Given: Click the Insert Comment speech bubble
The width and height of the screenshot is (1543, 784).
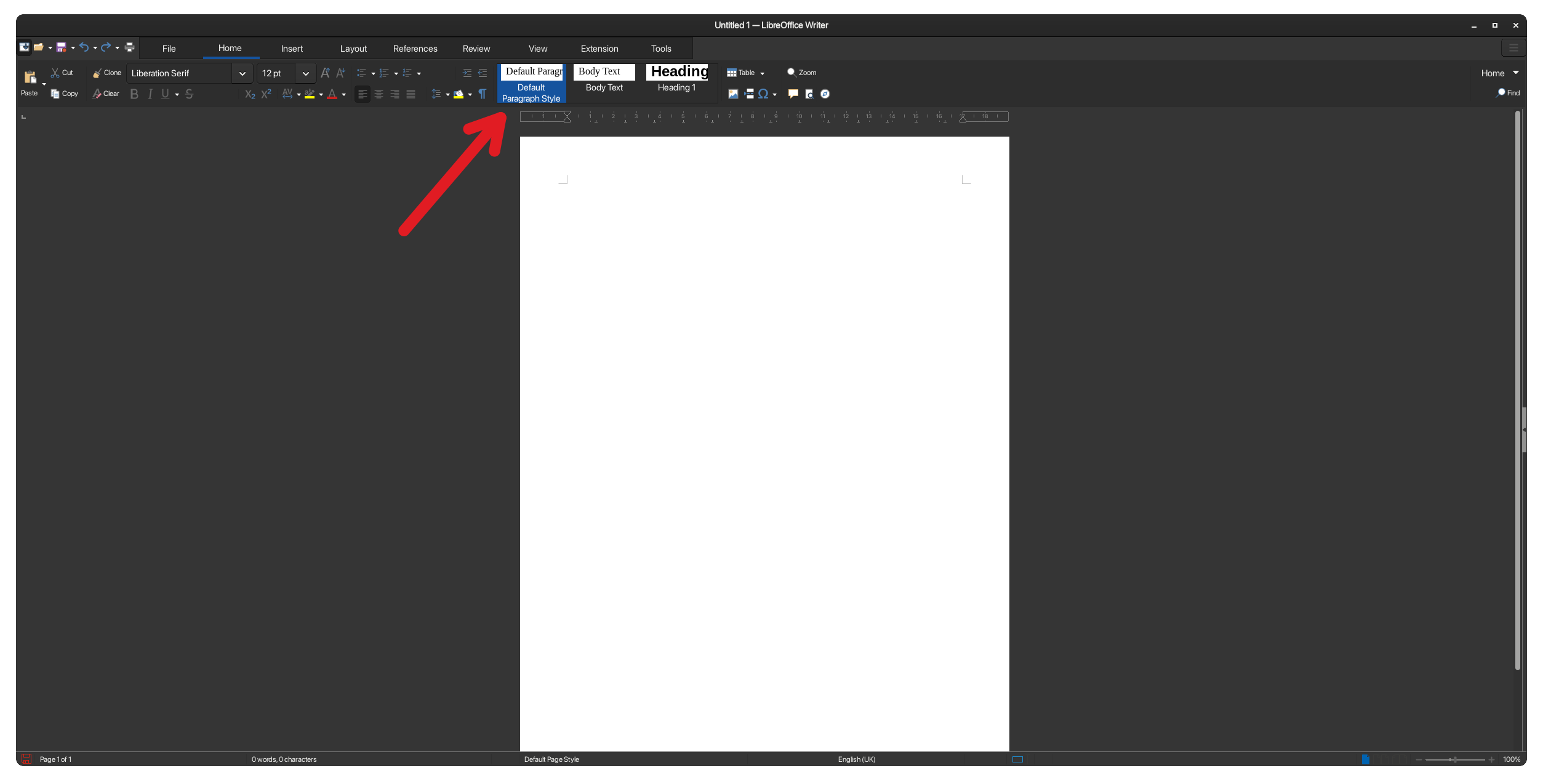Looking at the screenshot, I should point(793,94).
